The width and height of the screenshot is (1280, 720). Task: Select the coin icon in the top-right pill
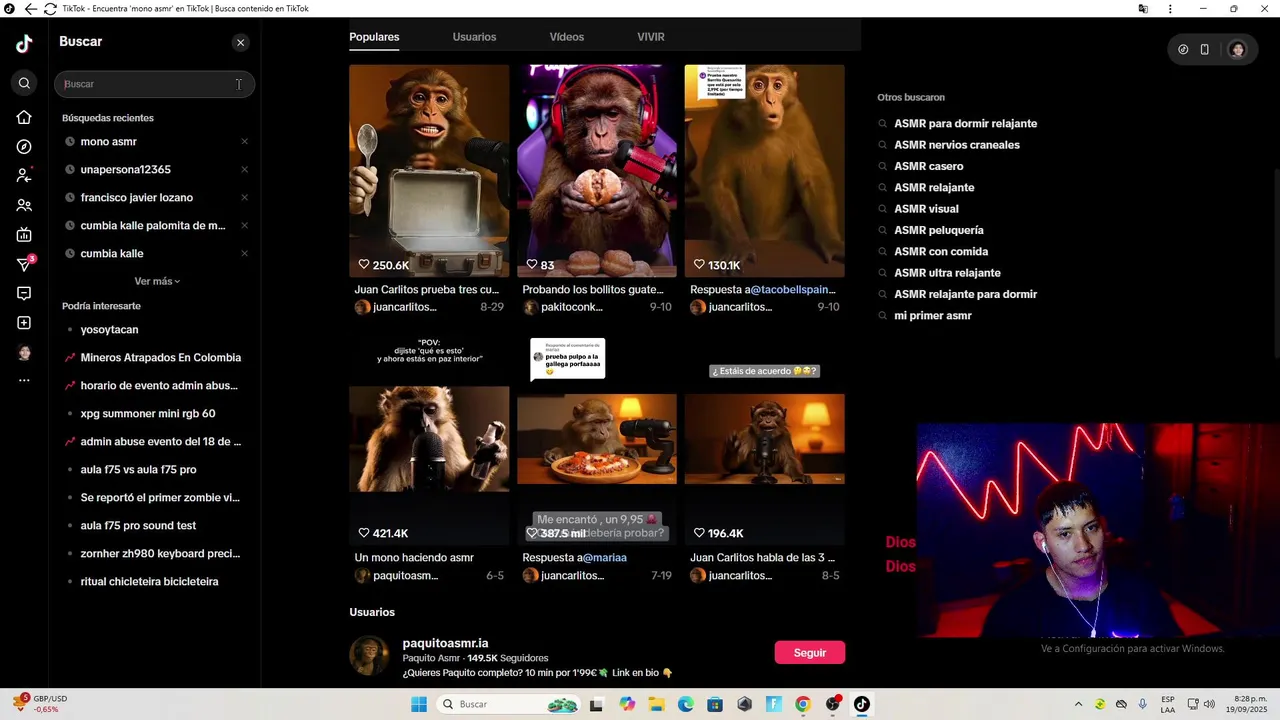click(x=1183, y=49)
